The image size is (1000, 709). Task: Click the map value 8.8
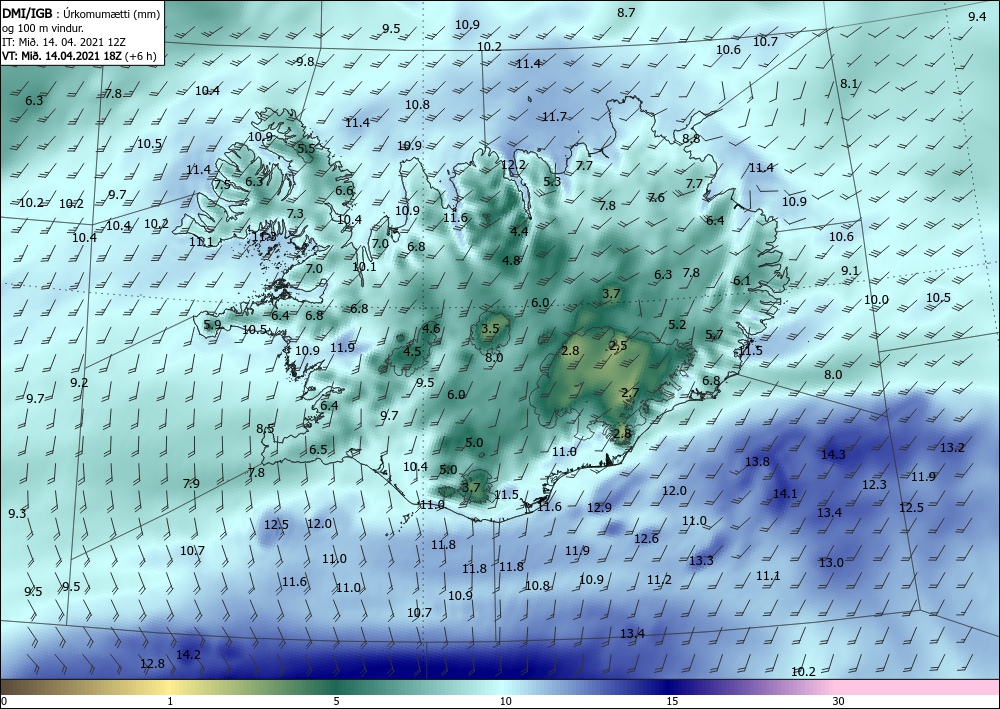click(x=691, y=138)
